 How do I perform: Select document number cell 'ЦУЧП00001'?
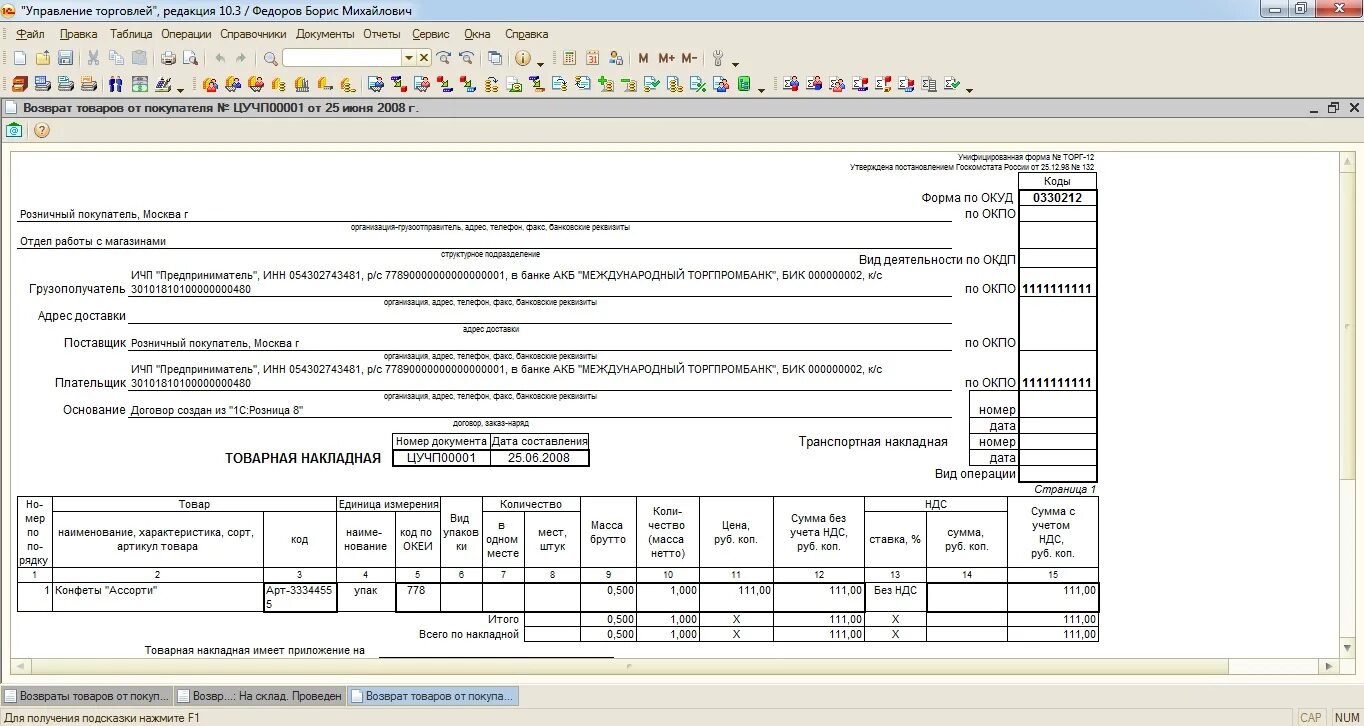click(x=441, y=457)
